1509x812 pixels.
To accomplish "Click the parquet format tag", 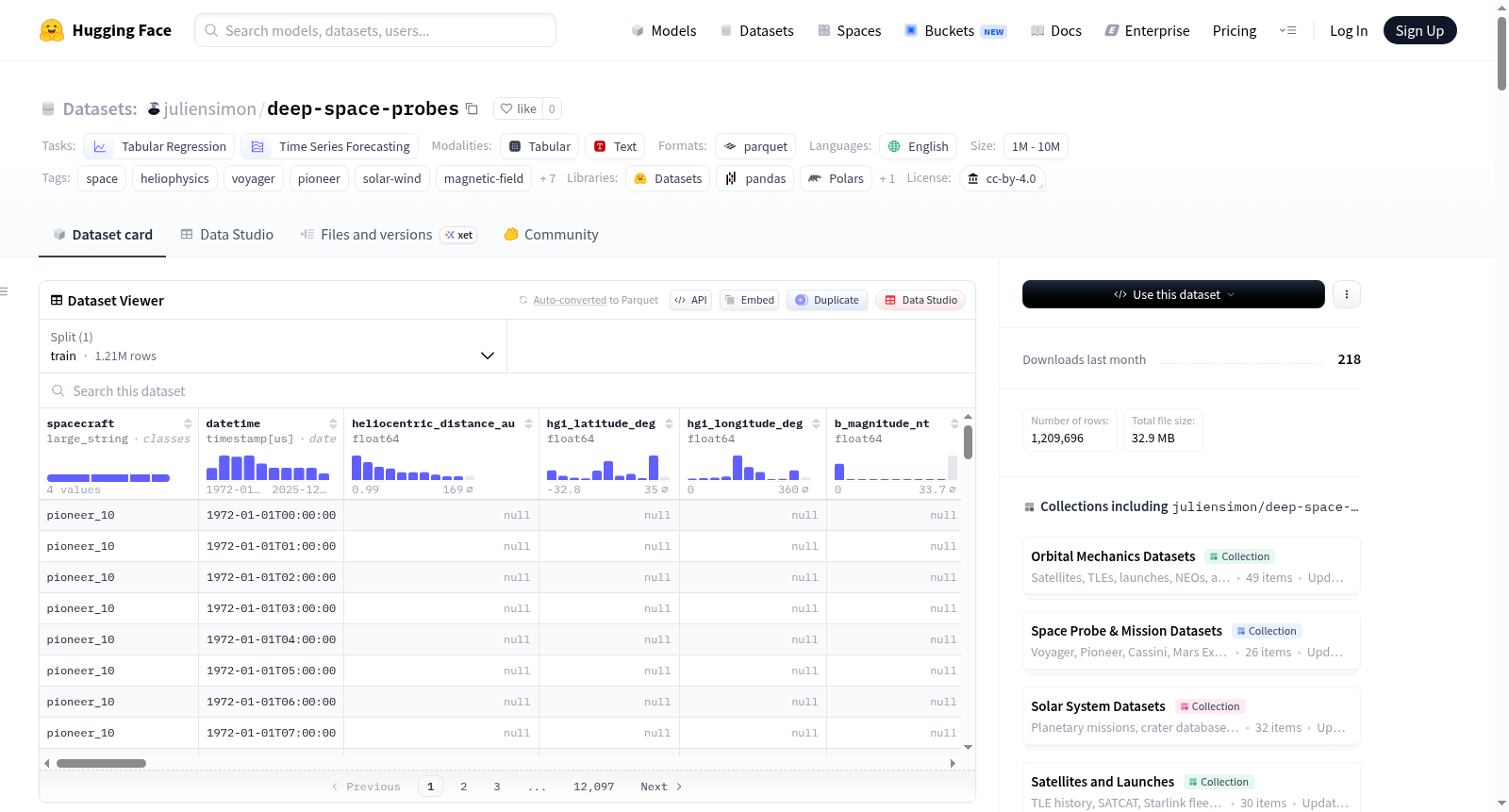I will point(755,146).
